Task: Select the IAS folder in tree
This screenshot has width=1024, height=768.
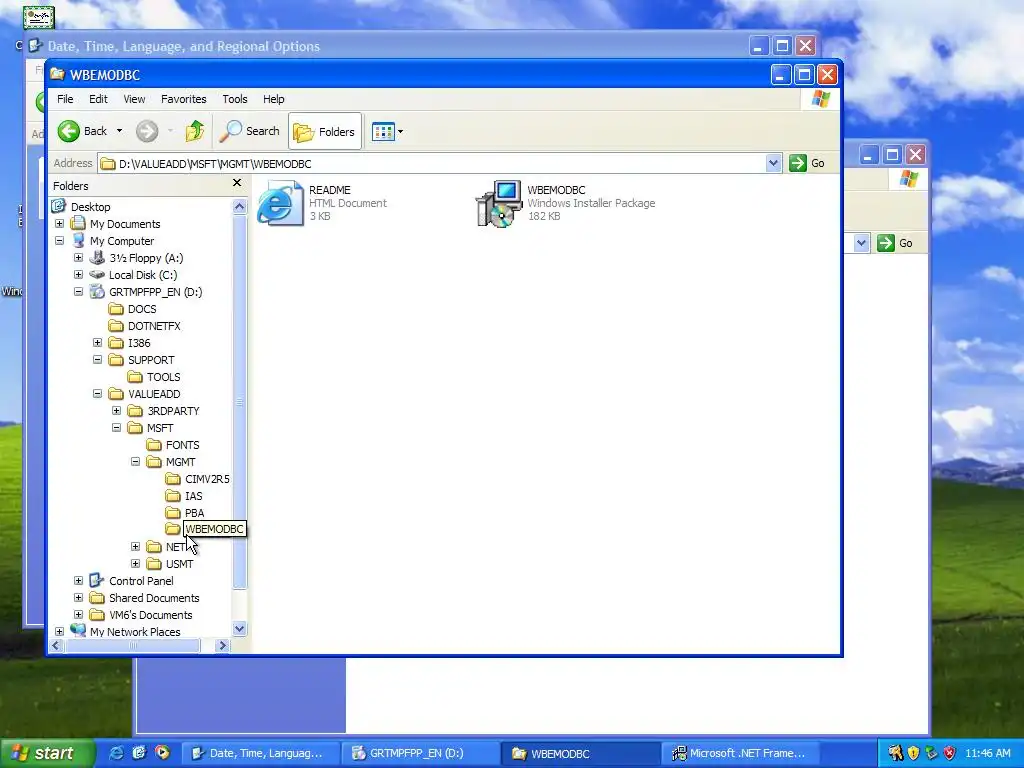Action: tap(193, 496)
